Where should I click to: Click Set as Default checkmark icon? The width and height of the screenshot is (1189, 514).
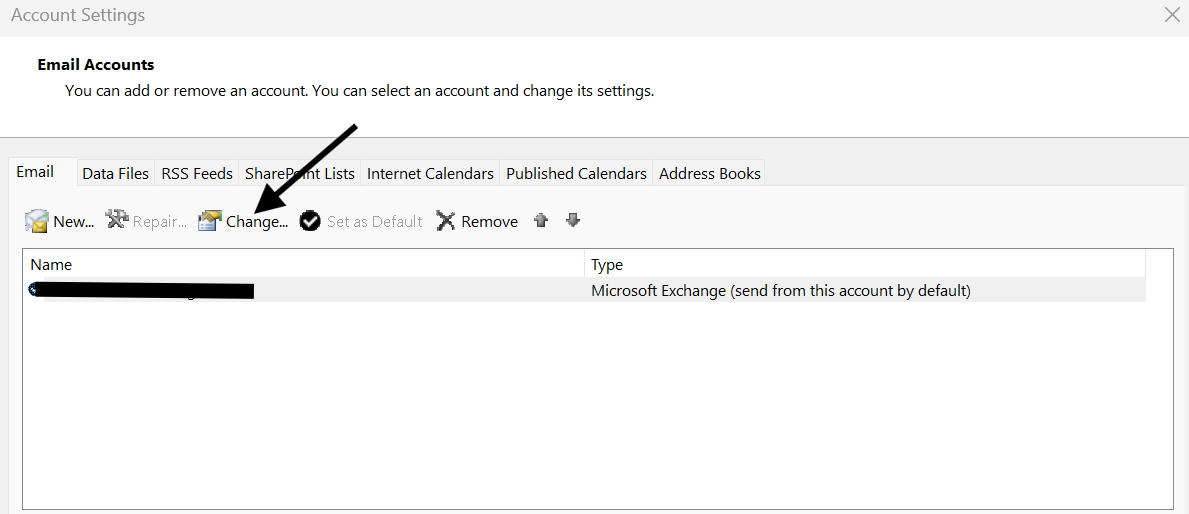tap(310, 221)
